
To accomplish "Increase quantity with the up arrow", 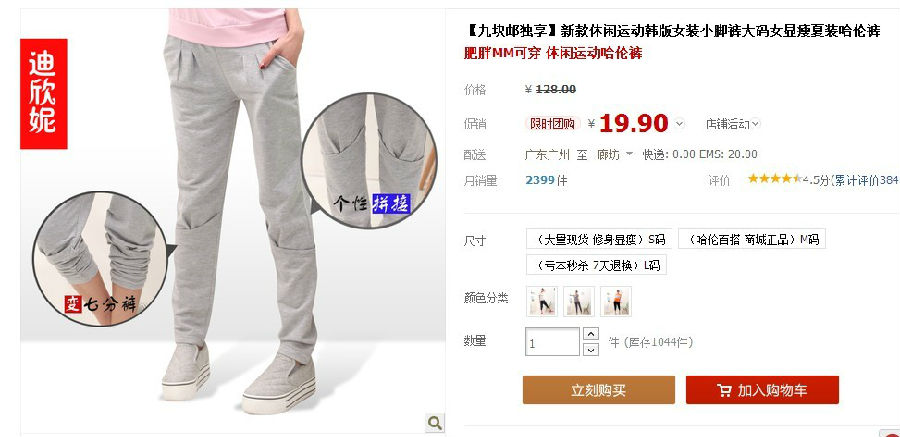I will point(591,334).
